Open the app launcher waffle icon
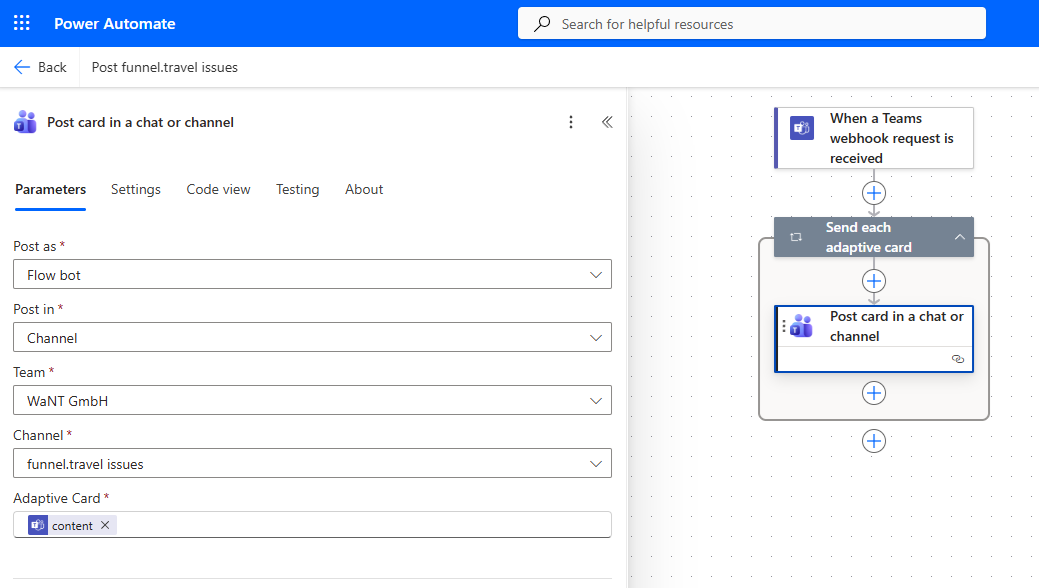 [22, 23]
